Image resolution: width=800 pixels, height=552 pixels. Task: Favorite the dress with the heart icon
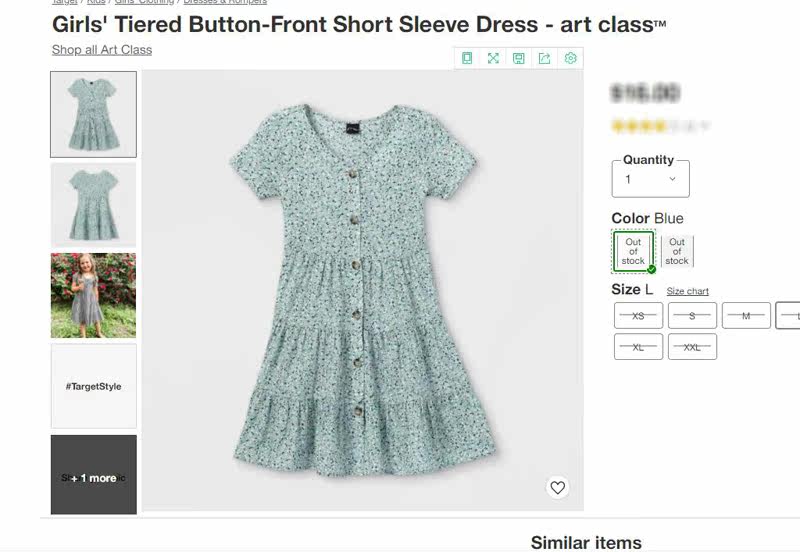pyautogui.click(x=558, y=487)
